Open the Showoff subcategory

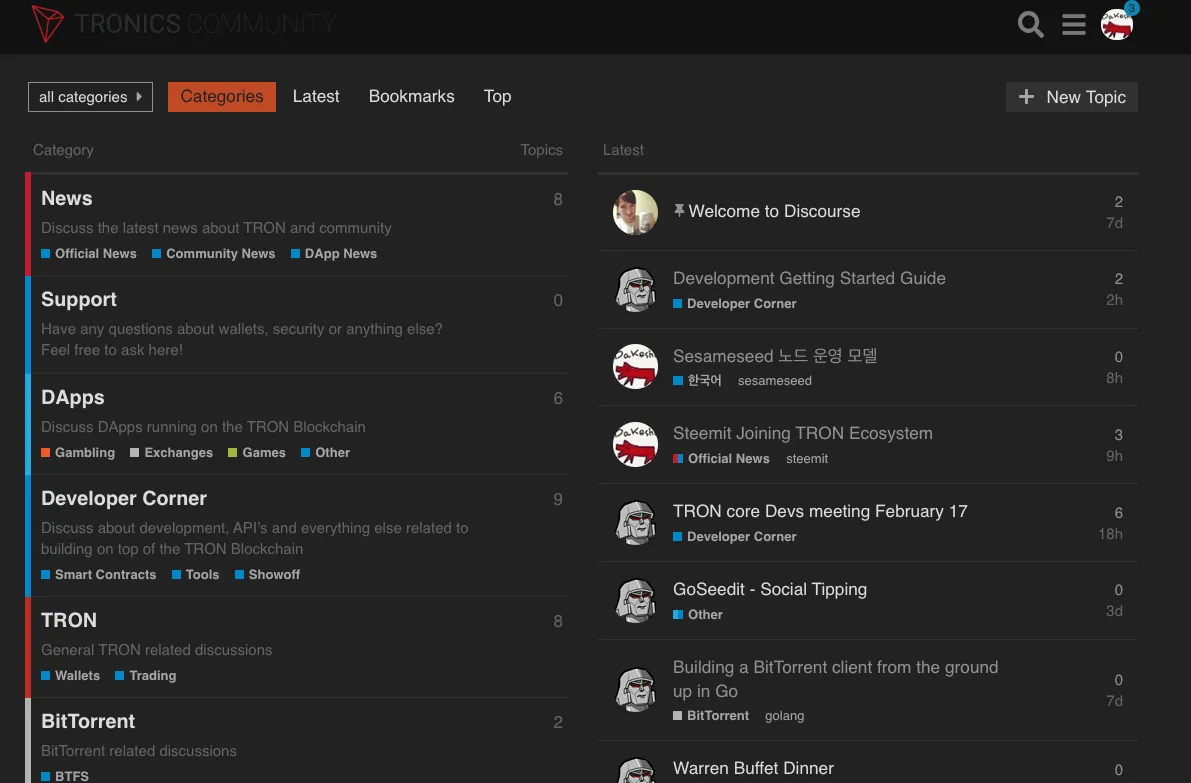pos(267,575)
